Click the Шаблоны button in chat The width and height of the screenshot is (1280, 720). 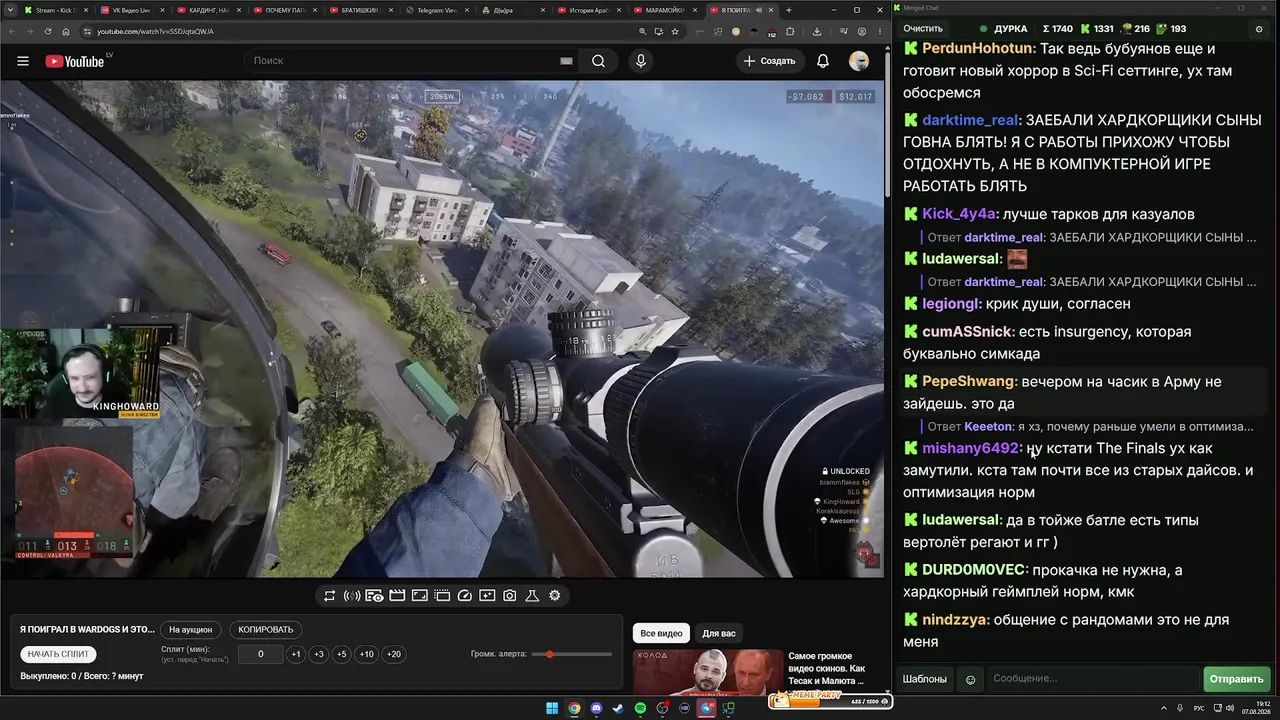pos(925,679)
